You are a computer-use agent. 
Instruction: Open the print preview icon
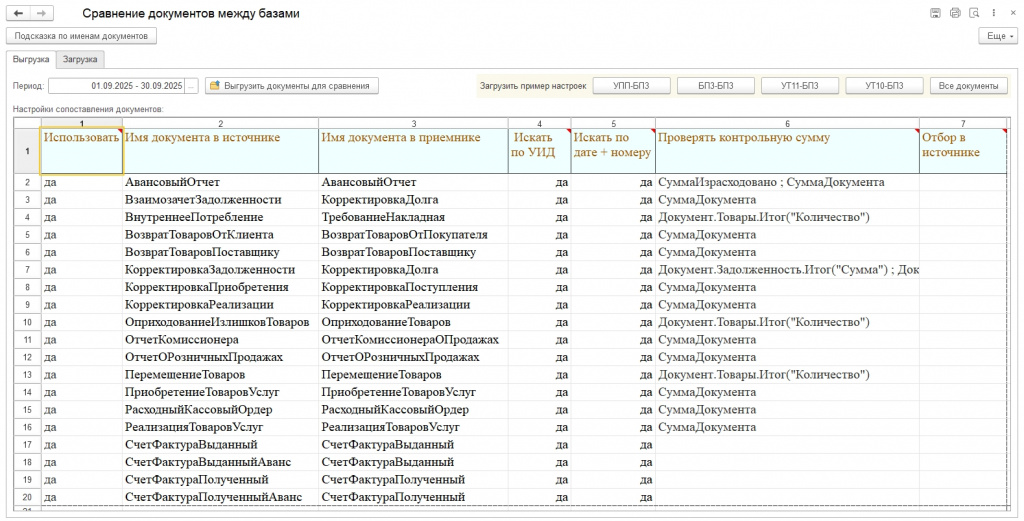(974, 13)
